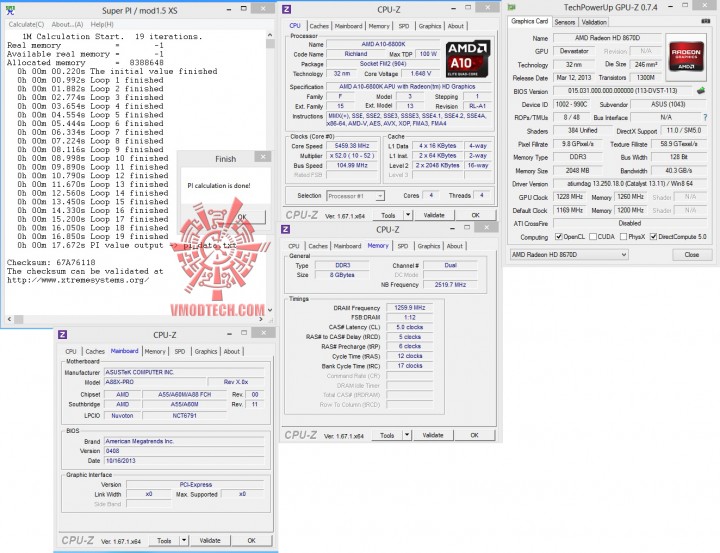Image resolution: width=720 pixels, height=553 pixels.
Task: Open Tools dropdown arrow in Mainboard CPU-Z window
Action: (x=184, y=541)
